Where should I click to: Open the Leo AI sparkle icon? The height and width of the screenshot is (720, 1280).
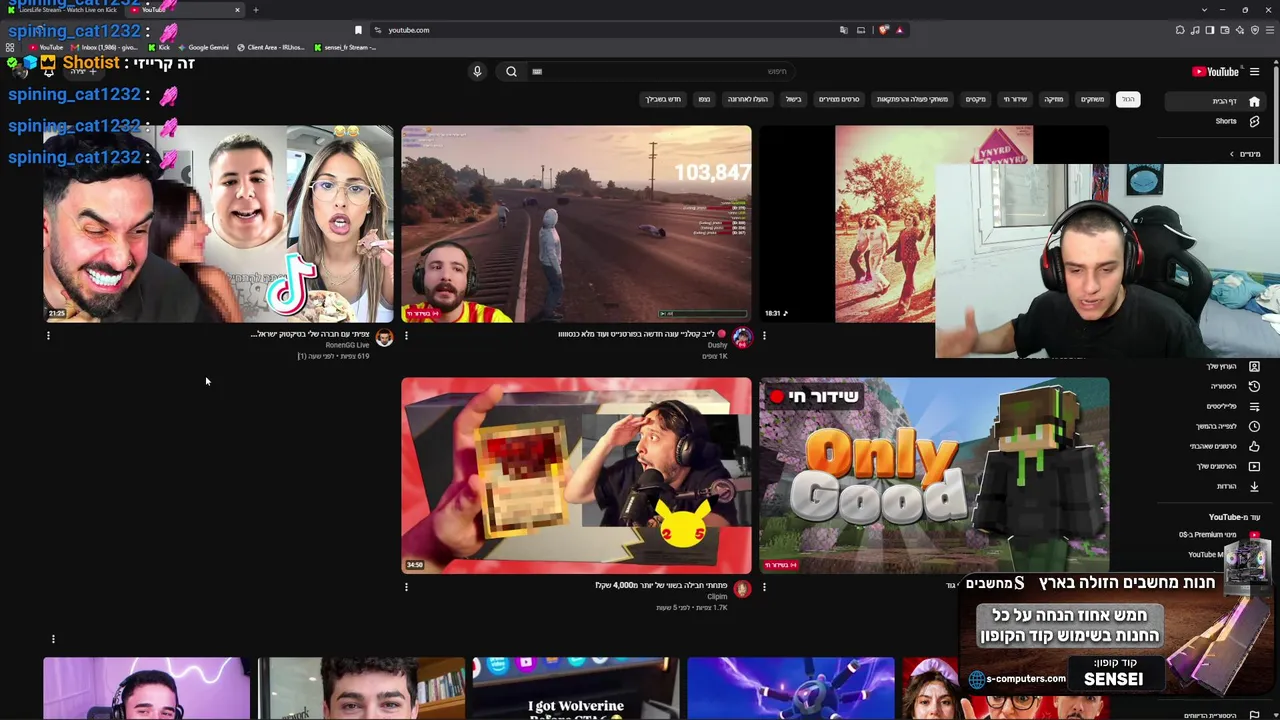1240,30
